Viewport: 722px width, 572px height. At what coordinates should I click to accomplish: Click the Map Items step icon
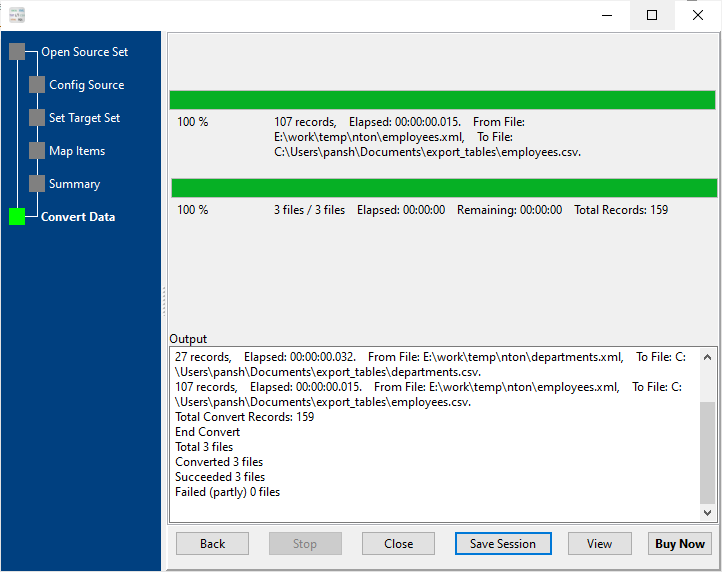[x=37, y=151]
